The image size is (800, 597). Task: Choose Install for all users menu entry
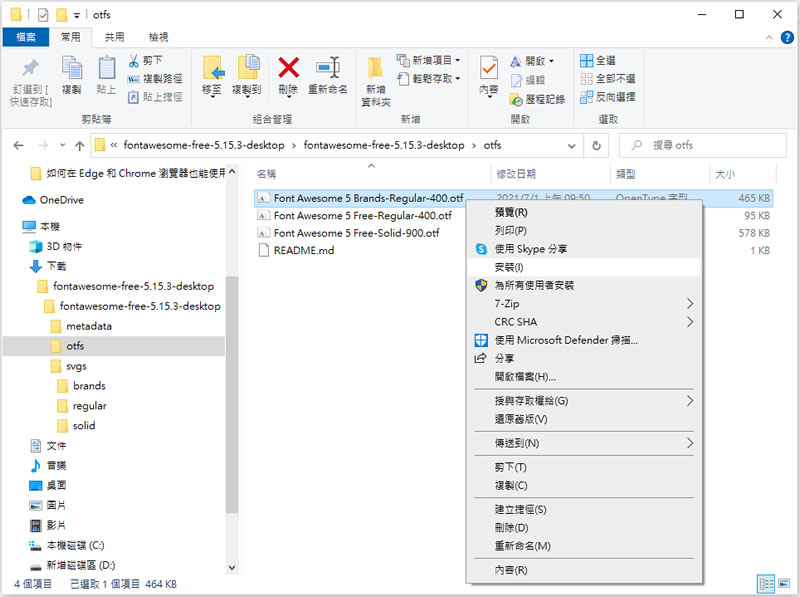coord(584,286)
